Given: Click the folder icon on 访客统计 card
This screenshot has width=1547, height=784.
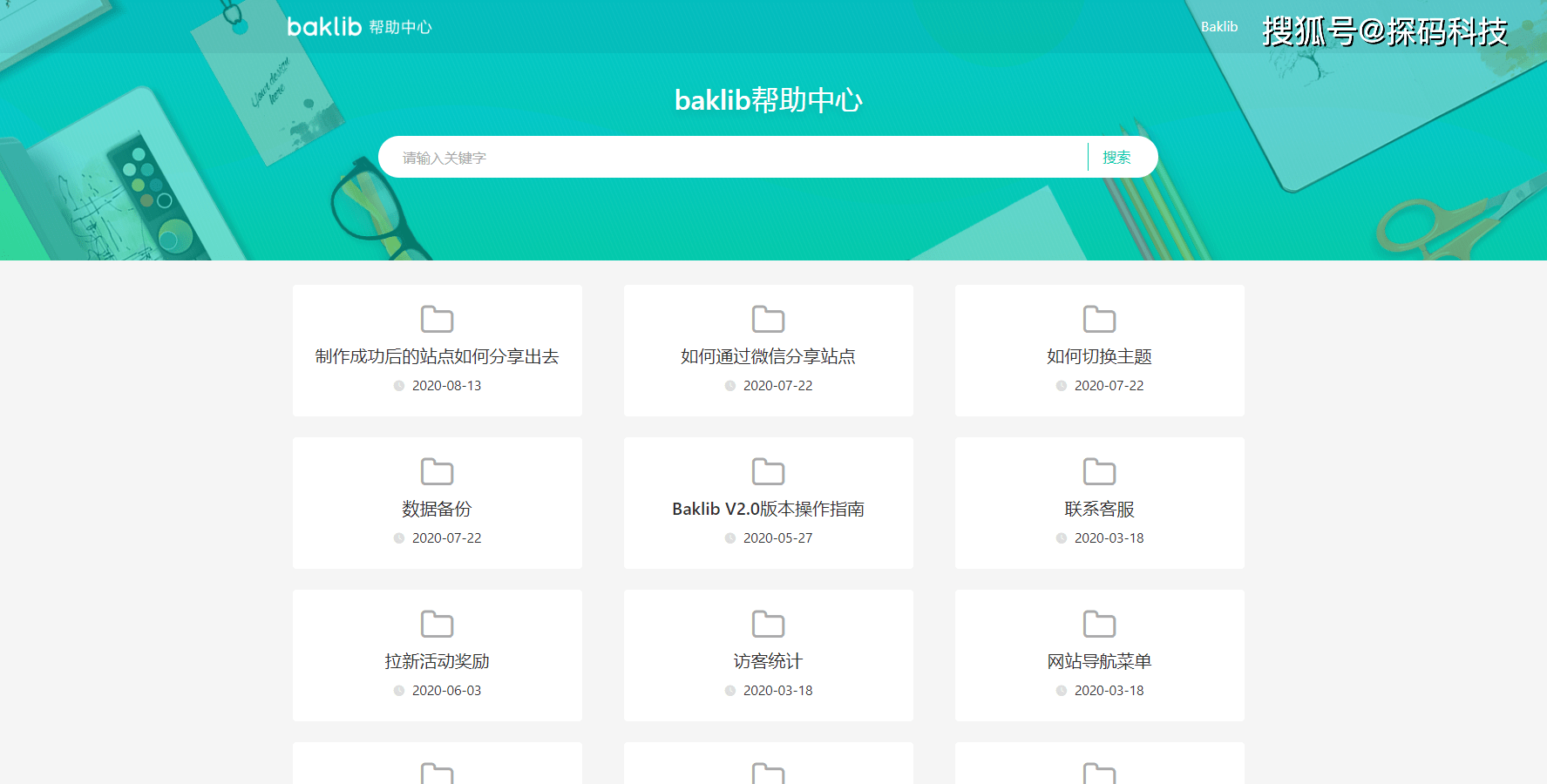Looking at the screenshot, I should pos(768,624).
